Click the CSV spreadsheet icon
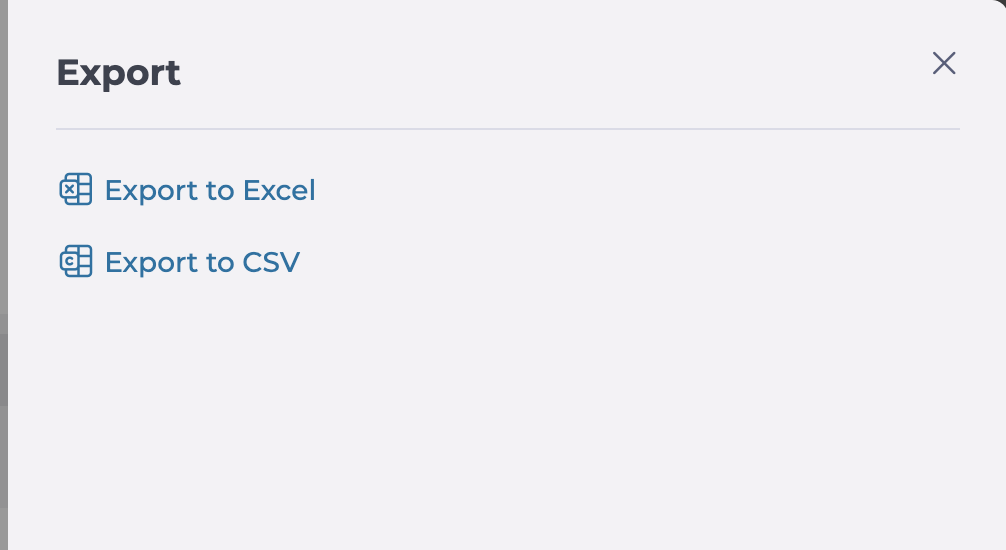This screenshot has height=550, width=1006. tap(76, 261)
